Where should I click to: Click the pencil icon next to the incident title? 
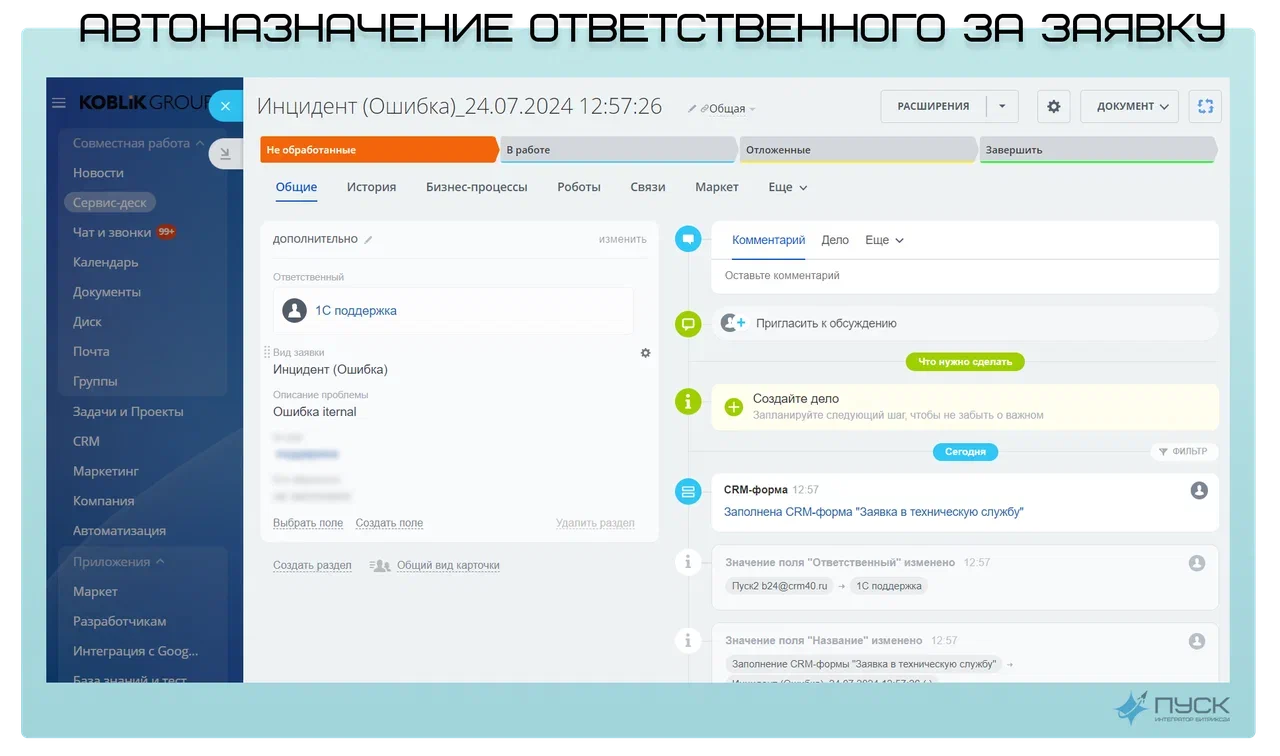tap(692, 108)
